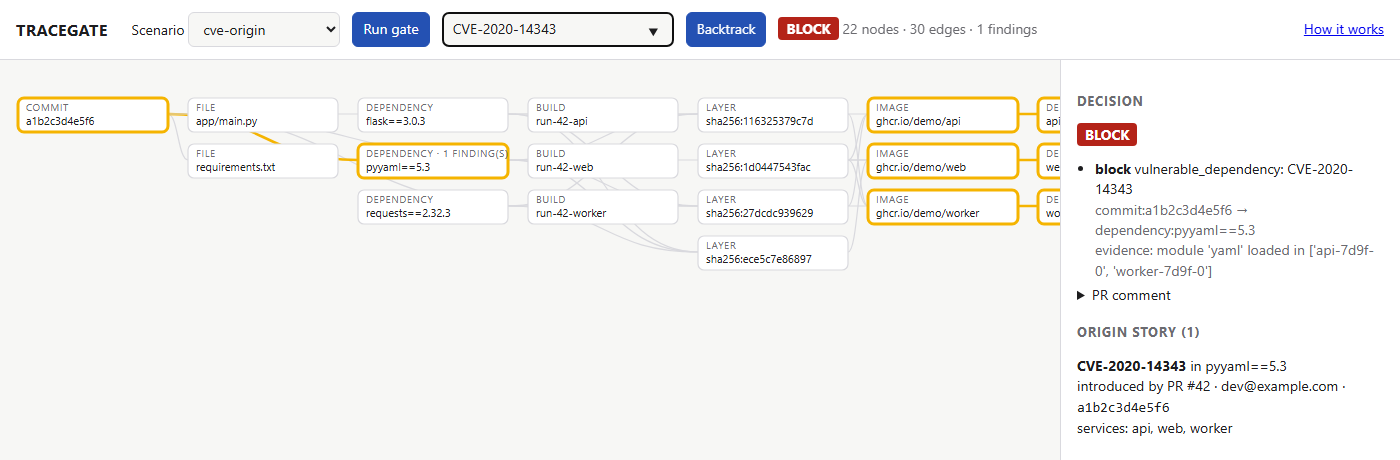Click the Backtrack button
The height and width of the screenshot is (460, 1400).
point(726,30)
